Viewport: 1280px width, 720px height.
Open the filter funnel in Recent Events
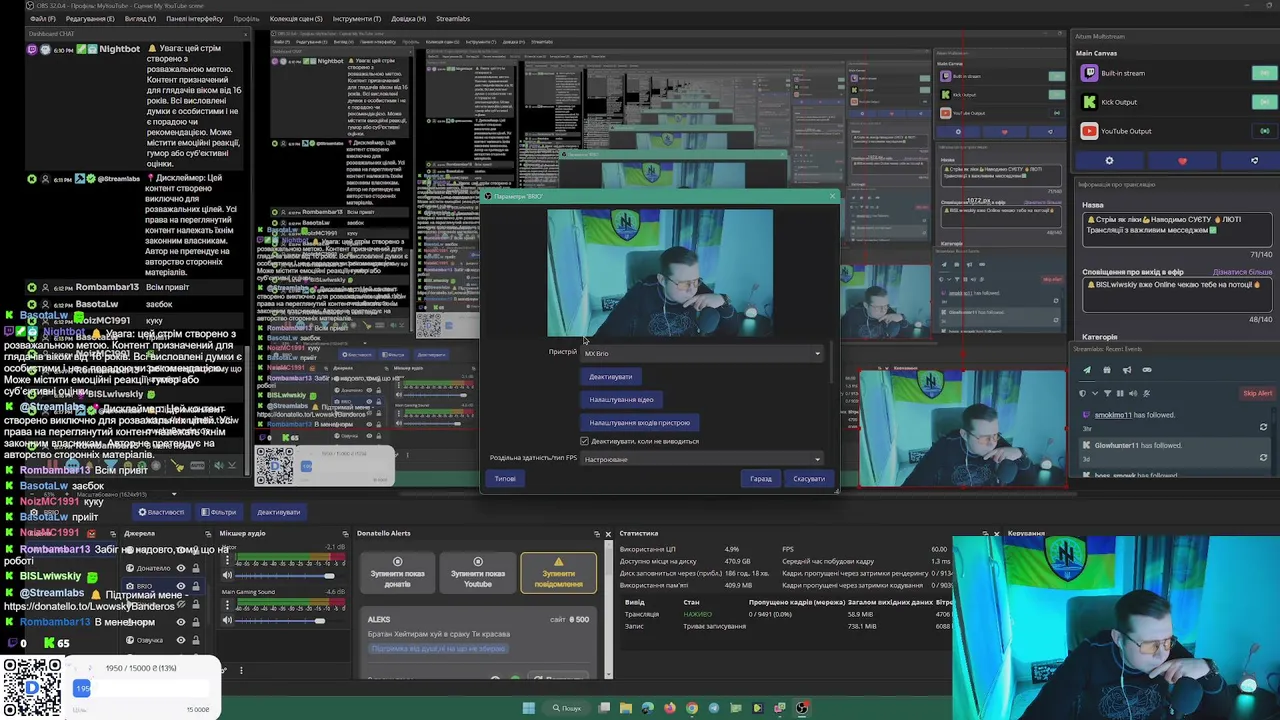1107,393
